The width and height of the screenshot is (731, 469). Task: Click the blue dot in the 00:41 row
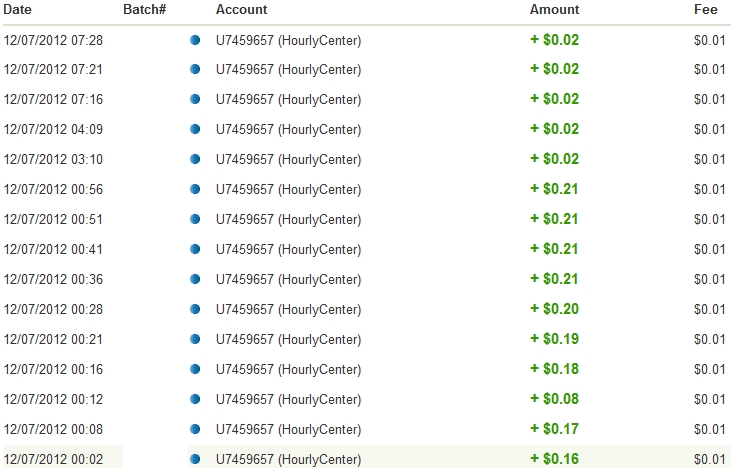click(x=195, y=250)
